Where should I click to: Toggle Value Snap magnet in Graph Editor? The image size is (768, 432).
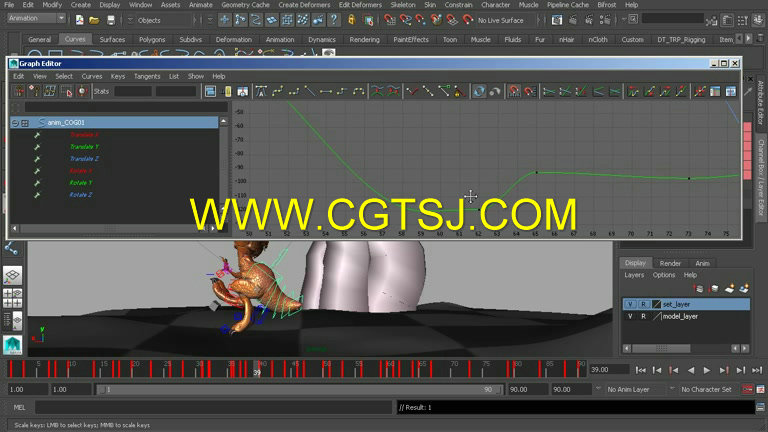[x=530, y=91]
